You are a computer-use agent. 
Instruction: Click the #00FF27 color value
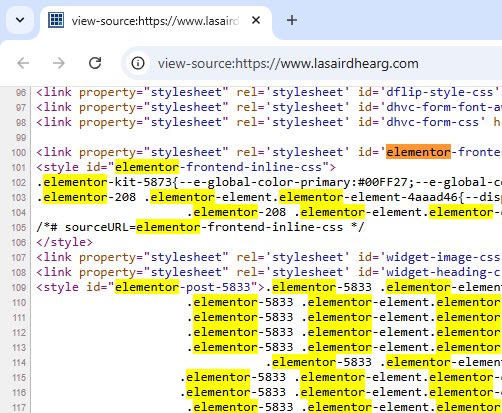pyautogui.click(x=383, y=182)
